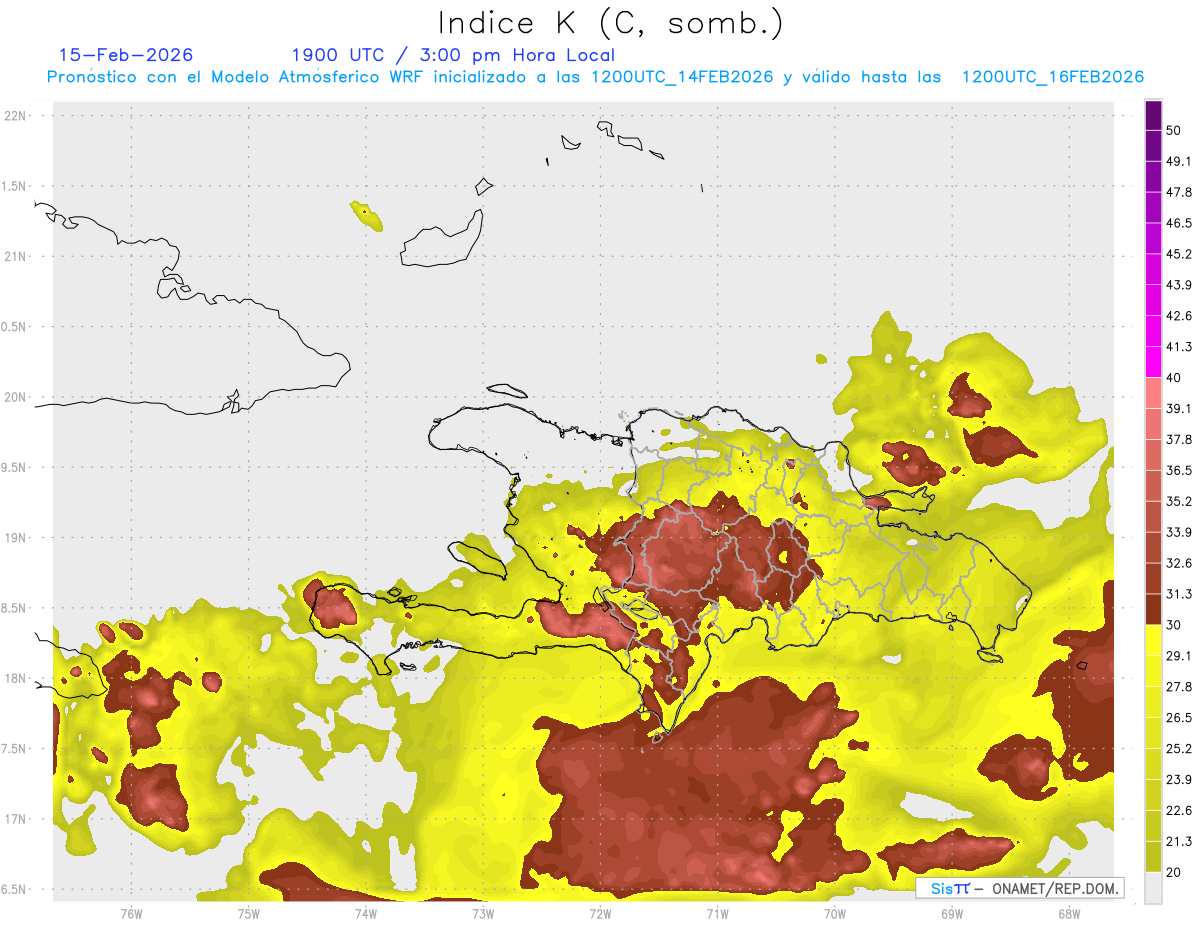Click the longitude label "73W"

(483, 913)
